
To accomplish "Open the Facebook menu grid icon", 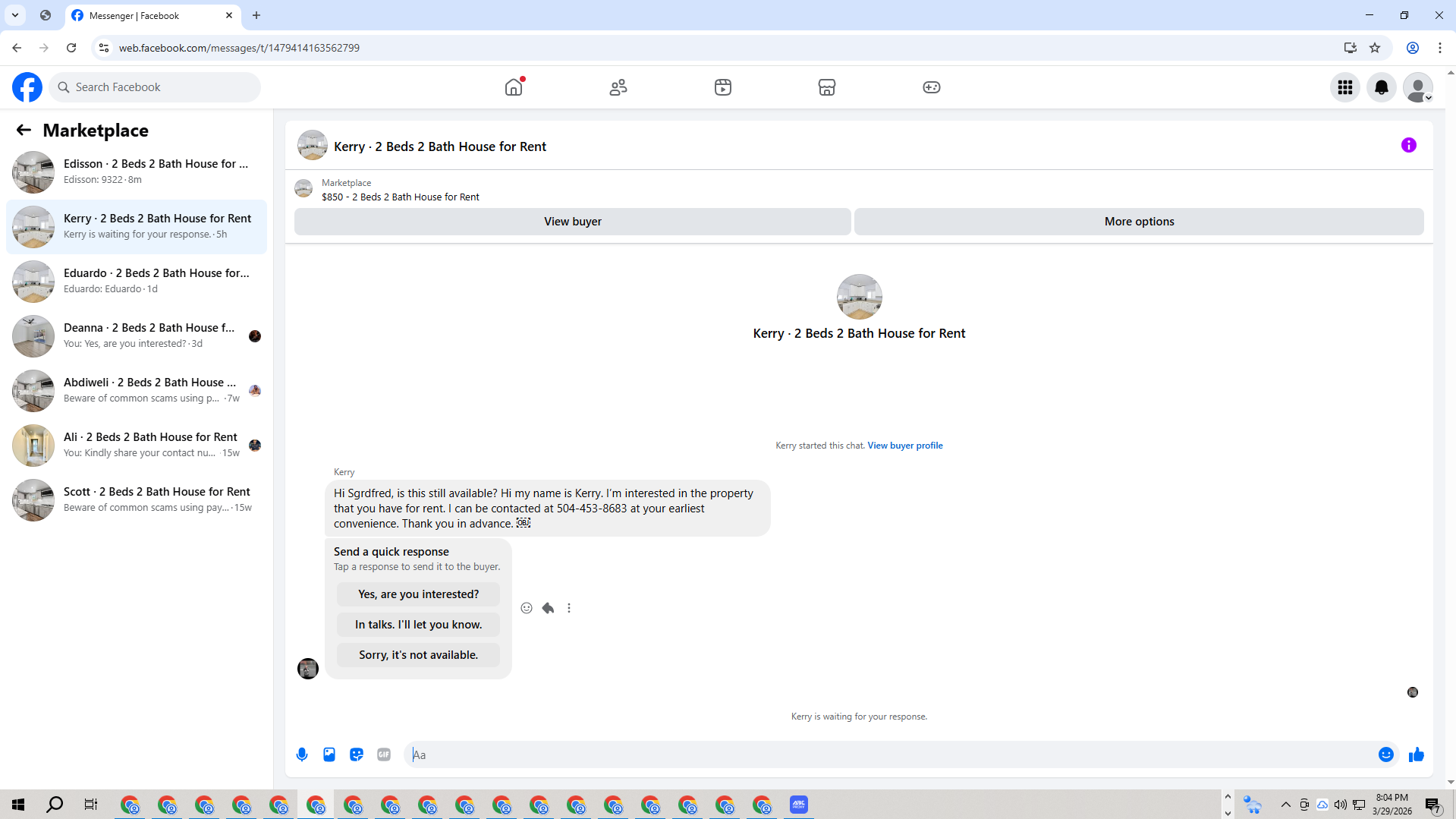I will 1345,87.
